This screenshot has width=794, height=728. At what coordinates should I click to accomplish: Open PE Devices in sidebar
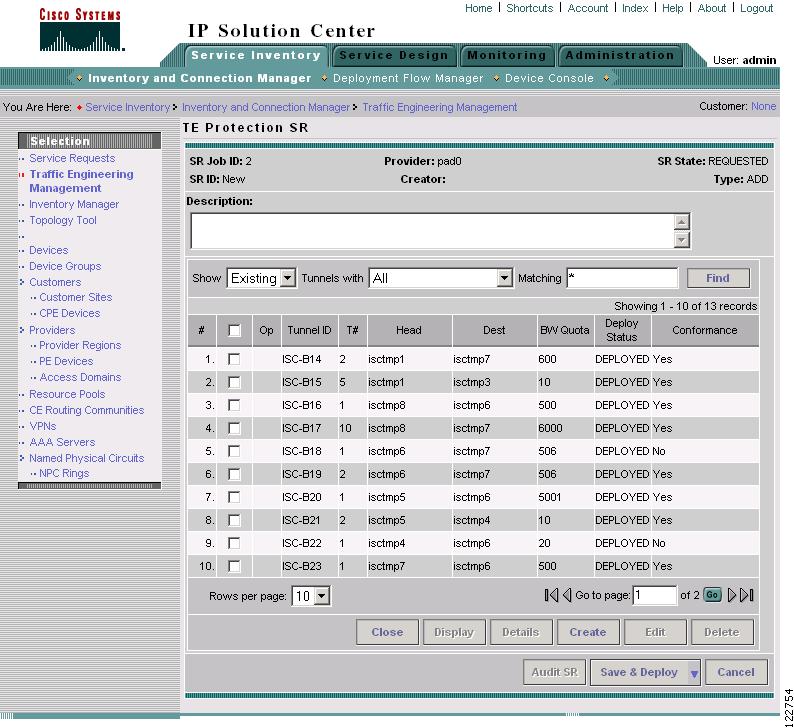[x=66, y=361]
